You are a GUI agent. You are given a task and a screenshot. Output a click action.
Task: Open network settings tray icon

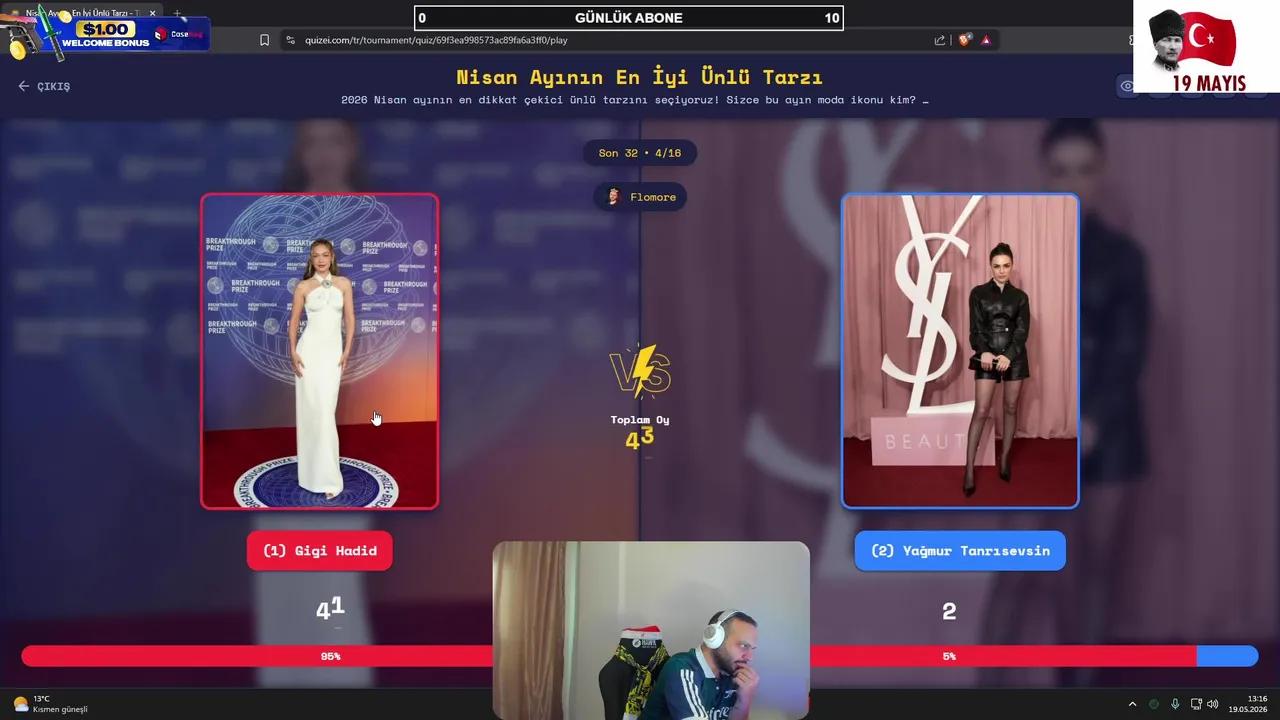pos(1196,704)
